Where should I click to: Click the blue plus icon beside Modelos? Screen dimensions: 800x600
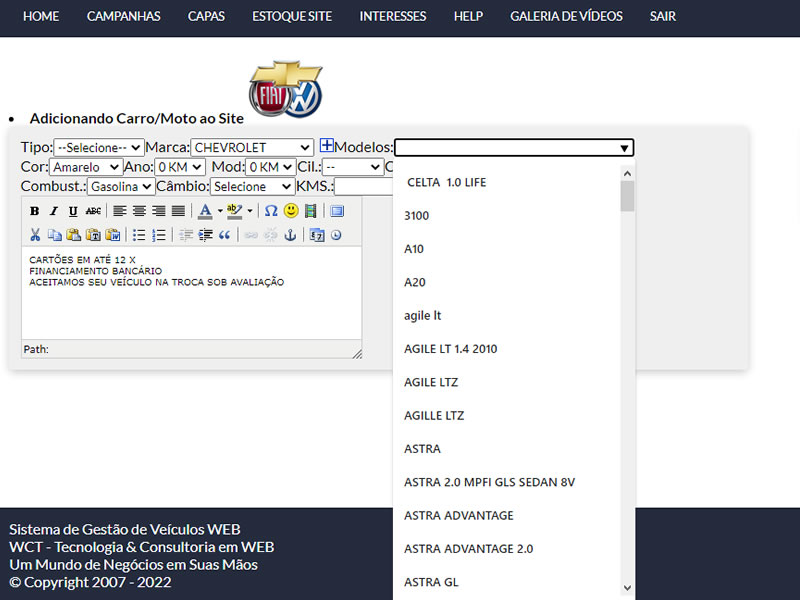[327, 145]
